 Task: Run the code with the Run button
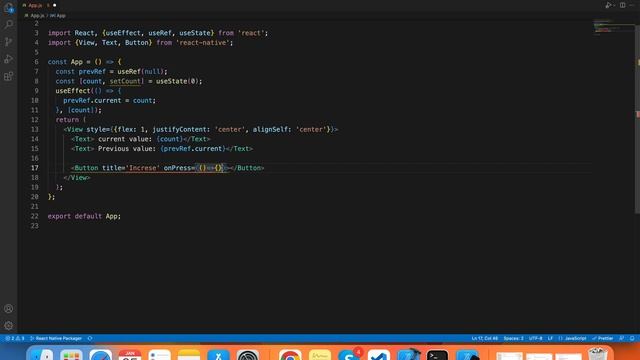point(608,5)
